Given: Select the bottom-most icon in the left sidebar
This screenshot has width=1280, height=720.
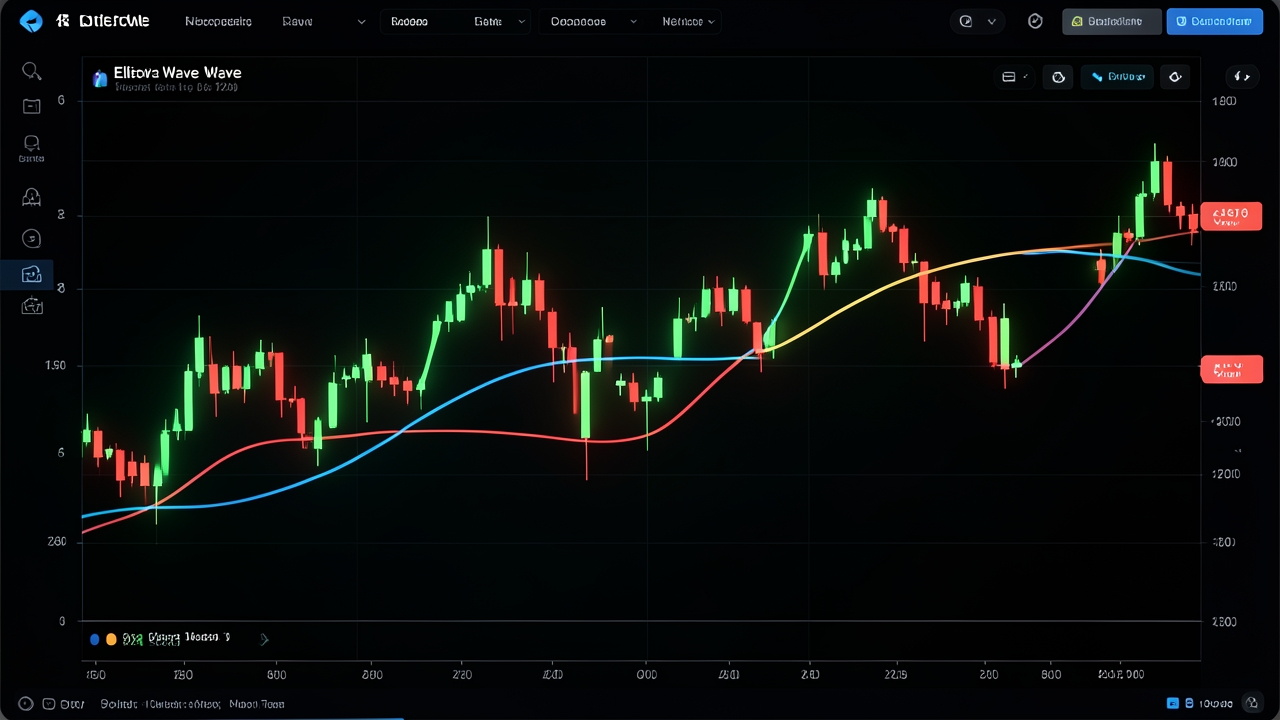Looking at the screenshot, I should pyautogui.click(x=30, y=306).
